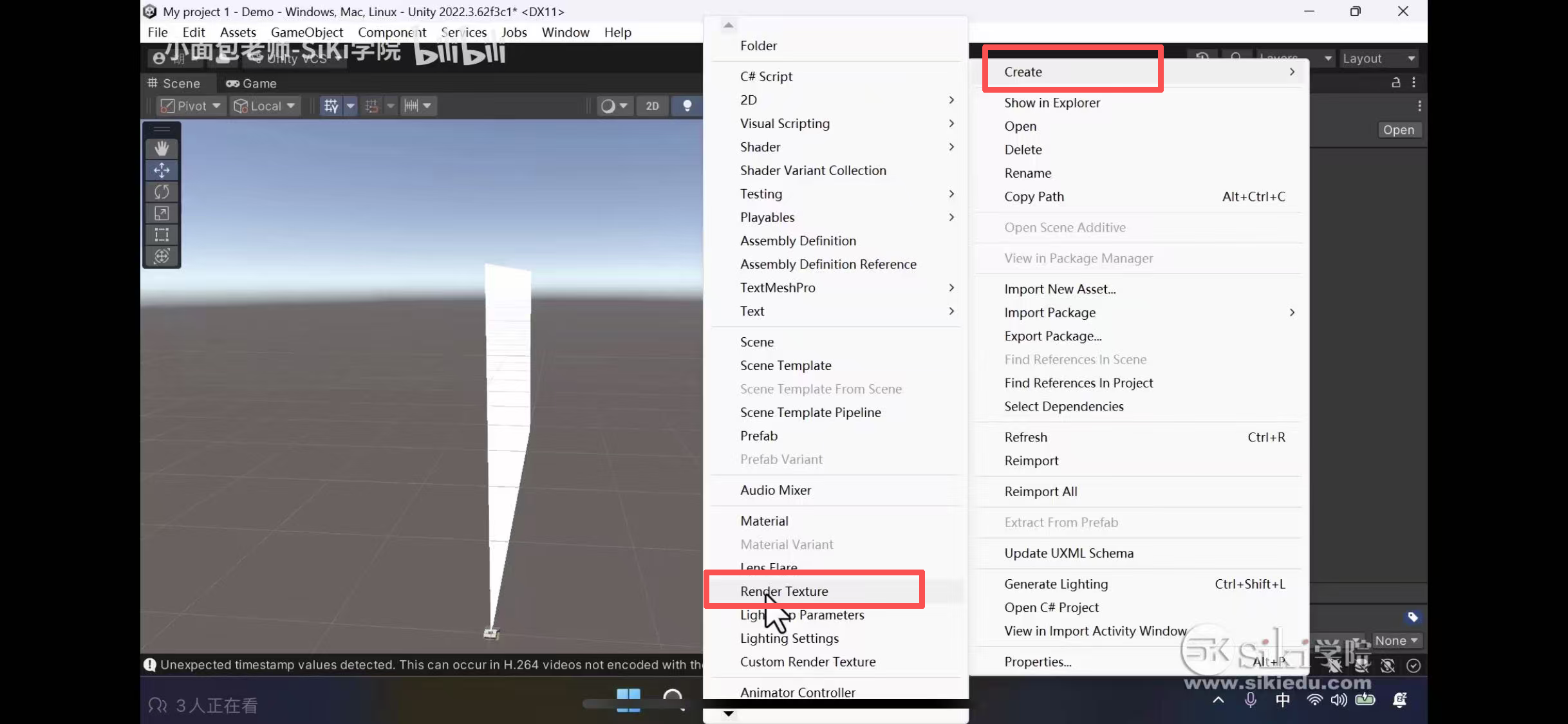Click the error icon in status bar
This screenshot has width=1568, height=724.
coord(150,665)
